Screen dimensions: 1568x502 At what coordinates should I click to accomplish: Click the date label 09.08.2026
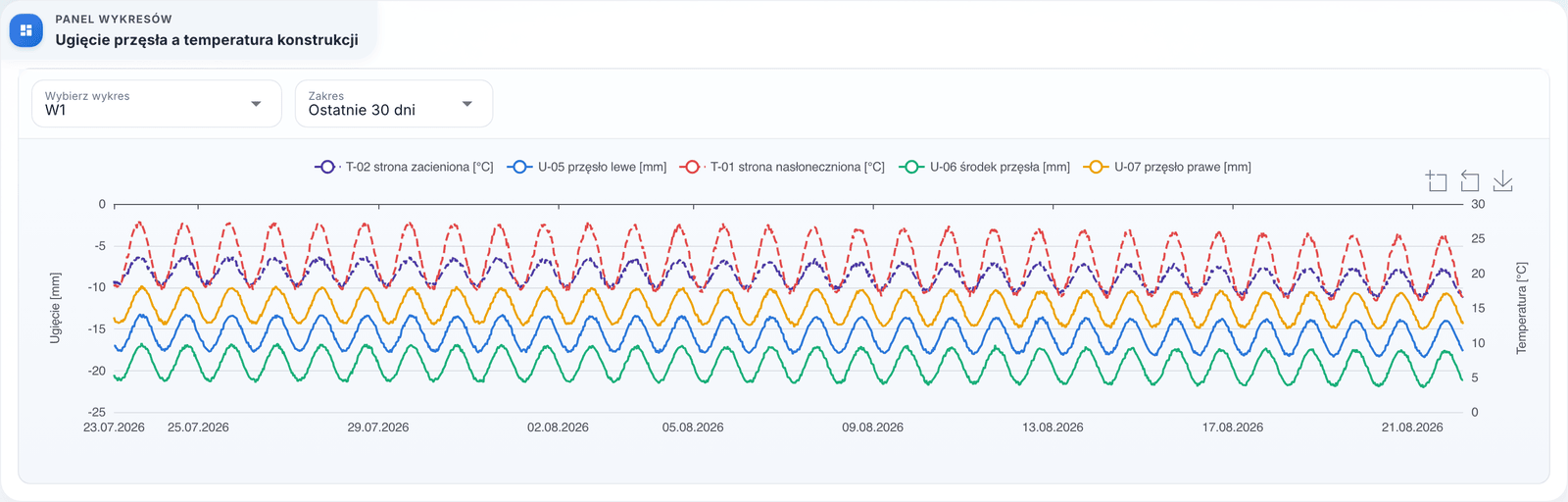tap(873, 427)
